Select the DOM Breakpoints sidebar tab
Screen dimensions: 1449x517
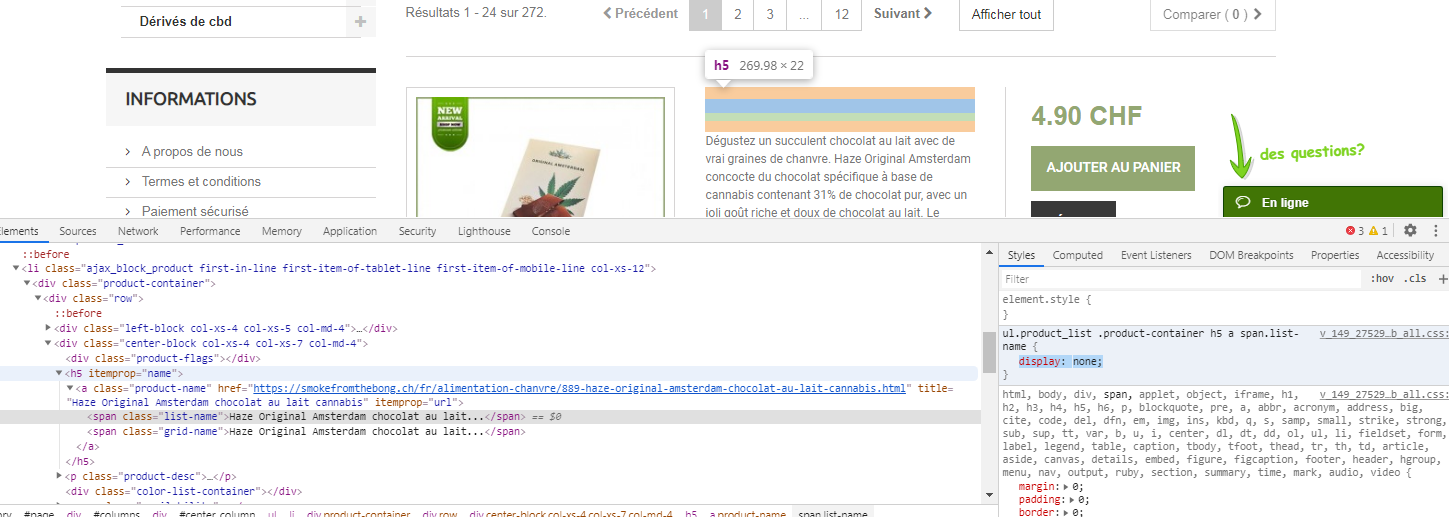[x=1251, y=255]
